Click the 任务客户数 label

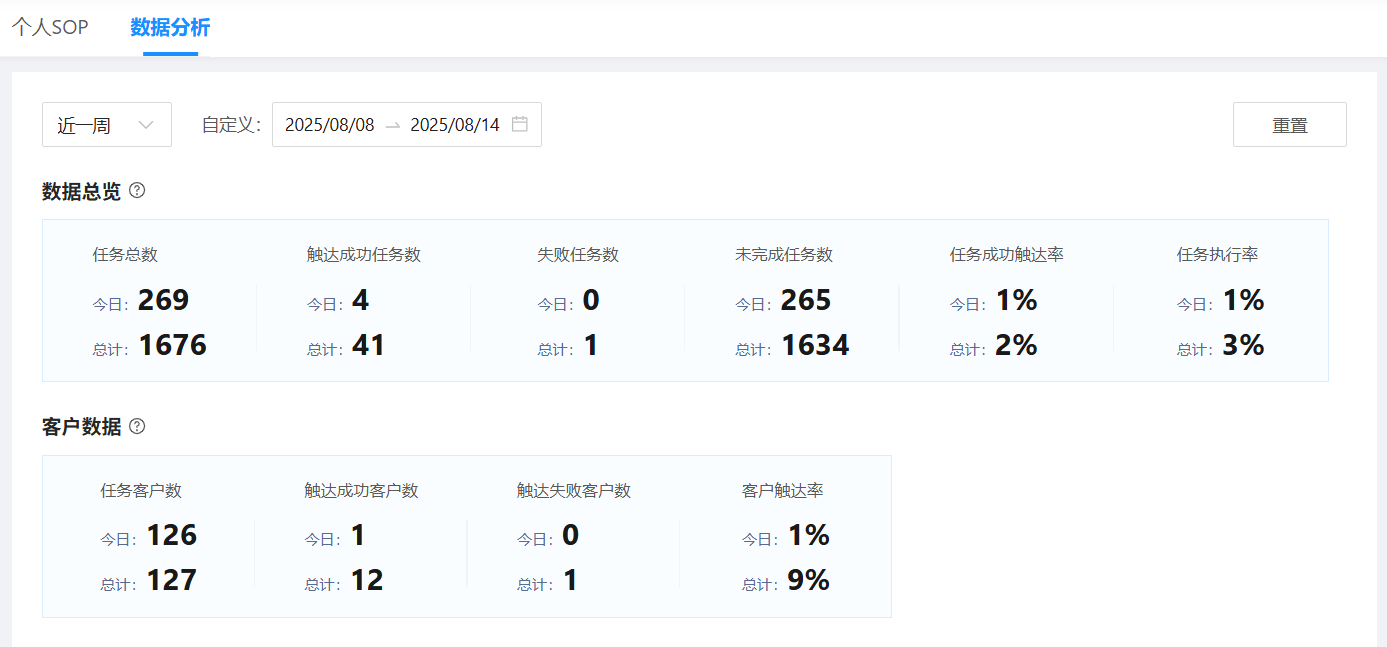(141, 491)
